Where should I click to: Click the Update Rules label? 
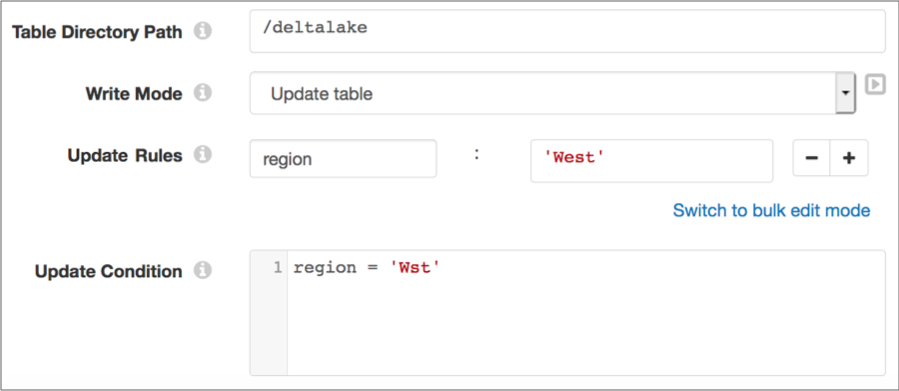click(x=125, y=155)
